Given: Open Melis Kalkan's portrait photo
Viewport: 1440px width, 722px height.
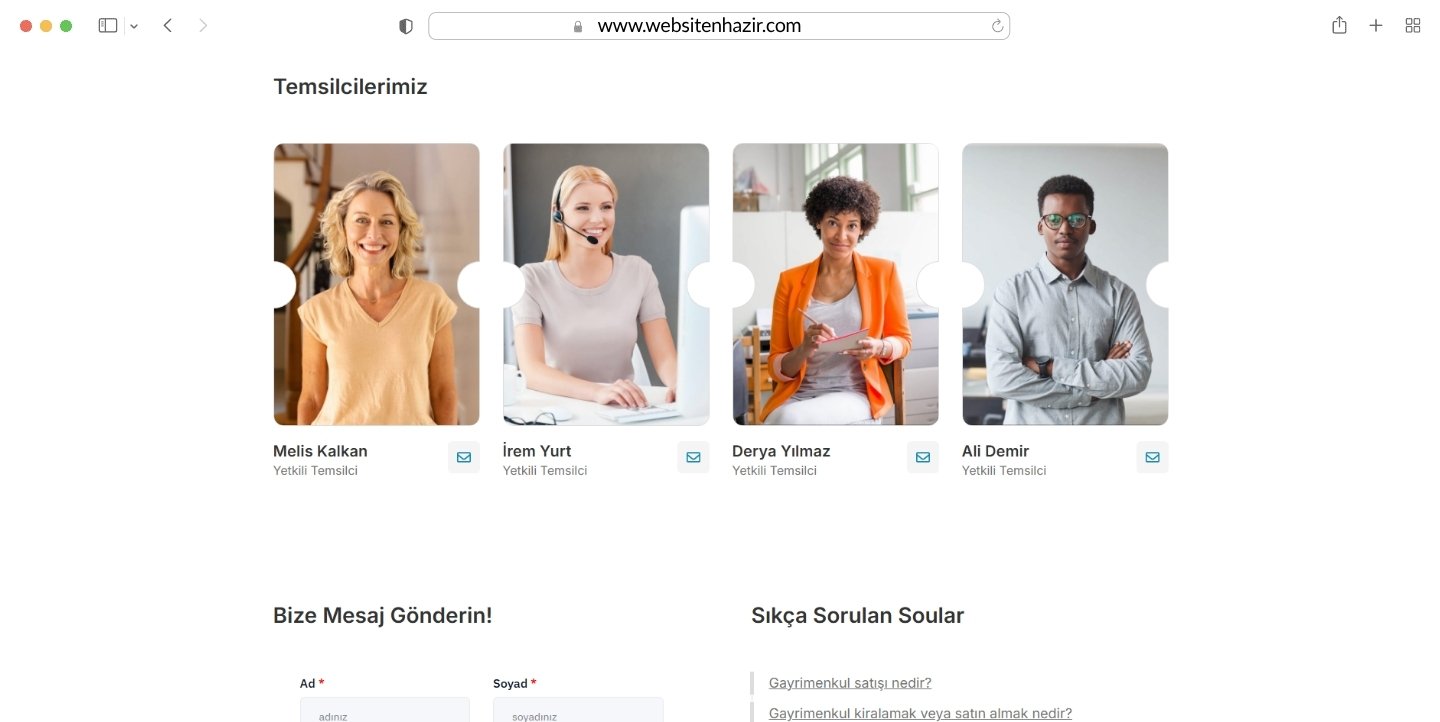Looking at the screenshot, I should tap(376, 285).
